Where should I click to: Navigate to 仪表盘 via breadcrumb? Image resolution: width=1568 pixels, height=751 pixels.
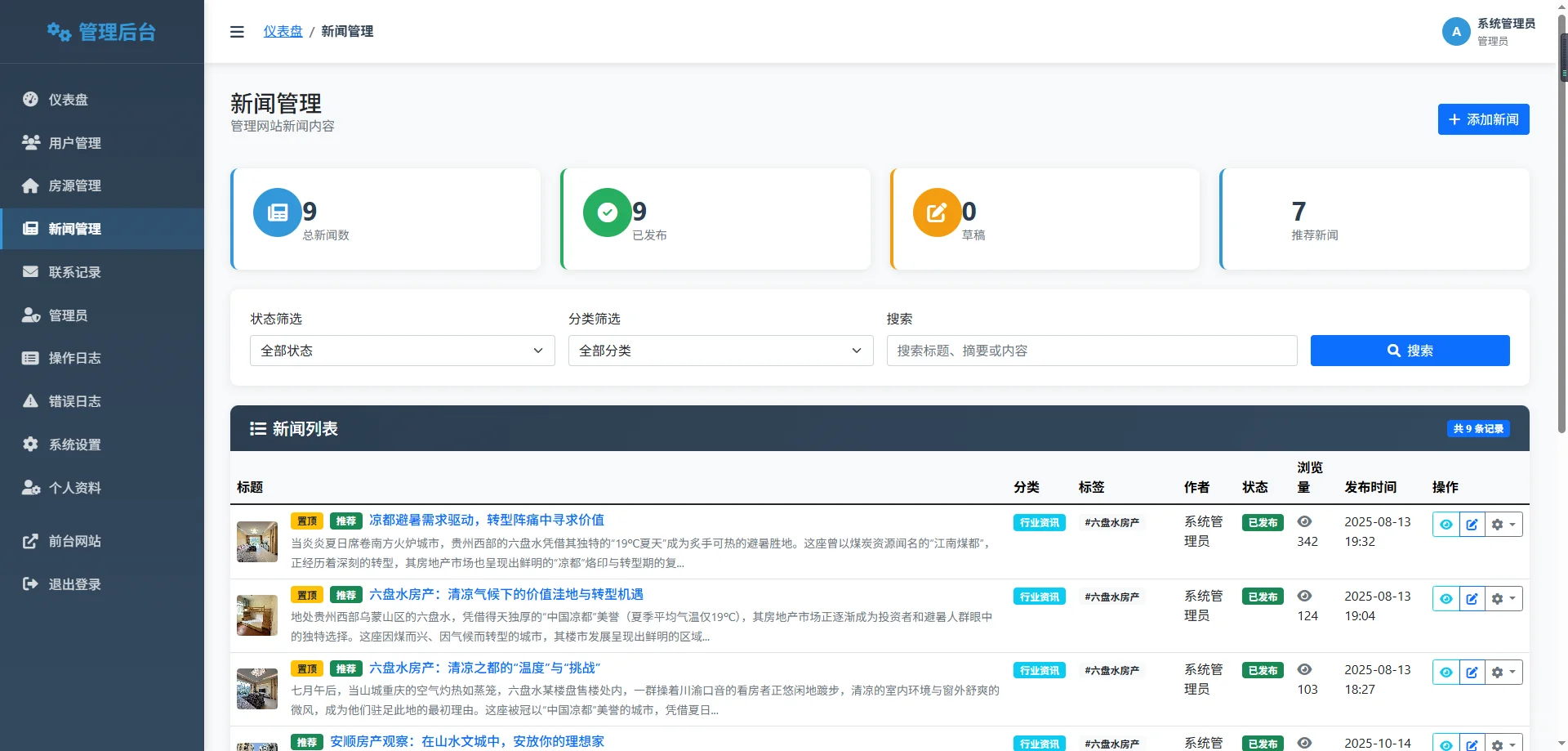click(283, 31)
